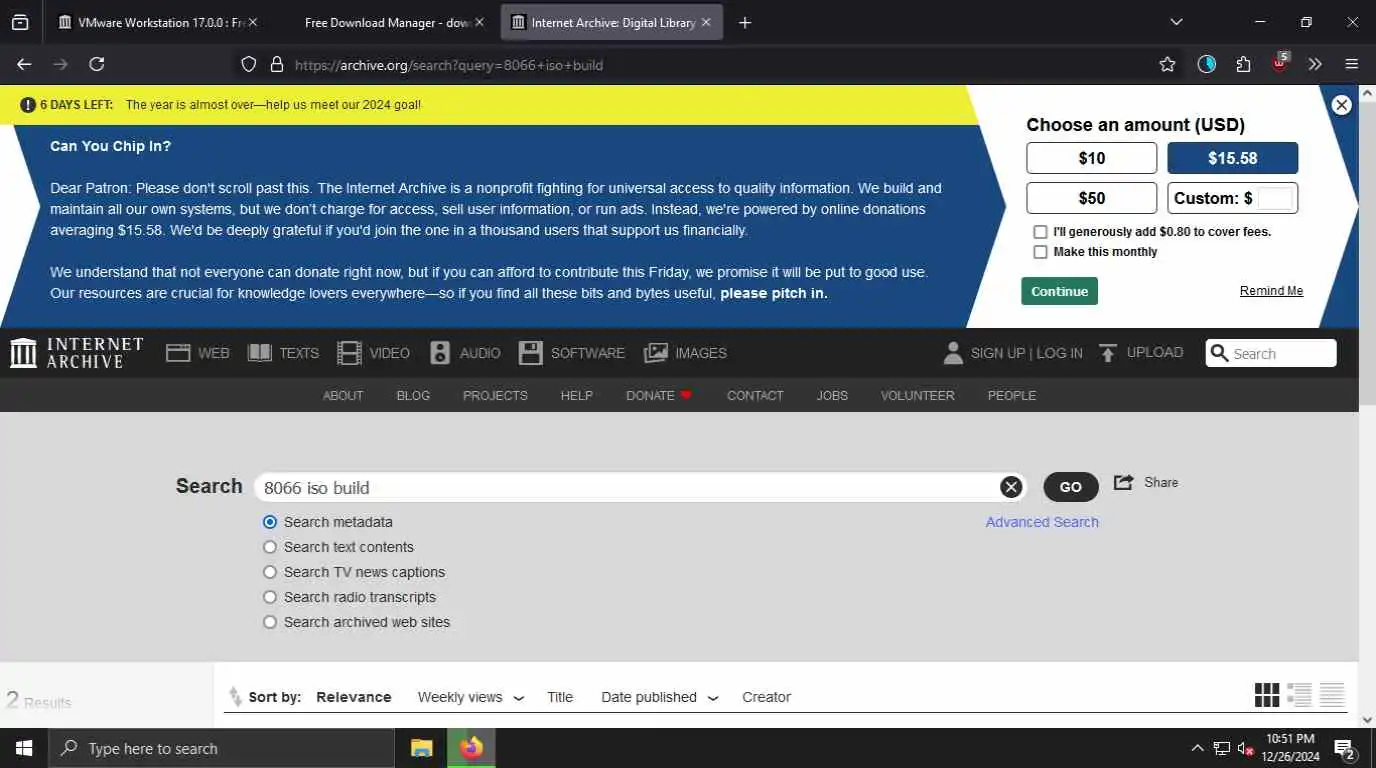Bookmark this page with the star
This screenshot has width=1376, height=768.
tap(1167, 64)
